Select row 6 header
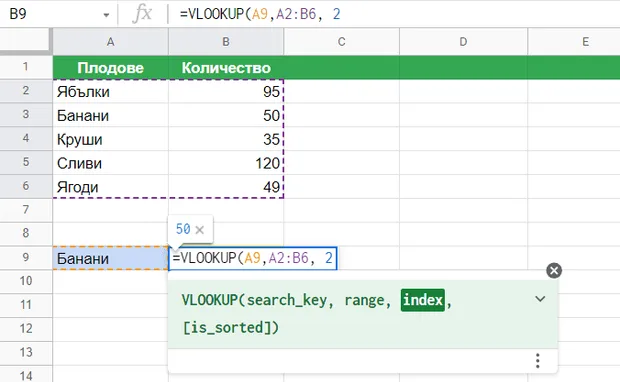The image size is (620, 382). (x=26, y=186)
